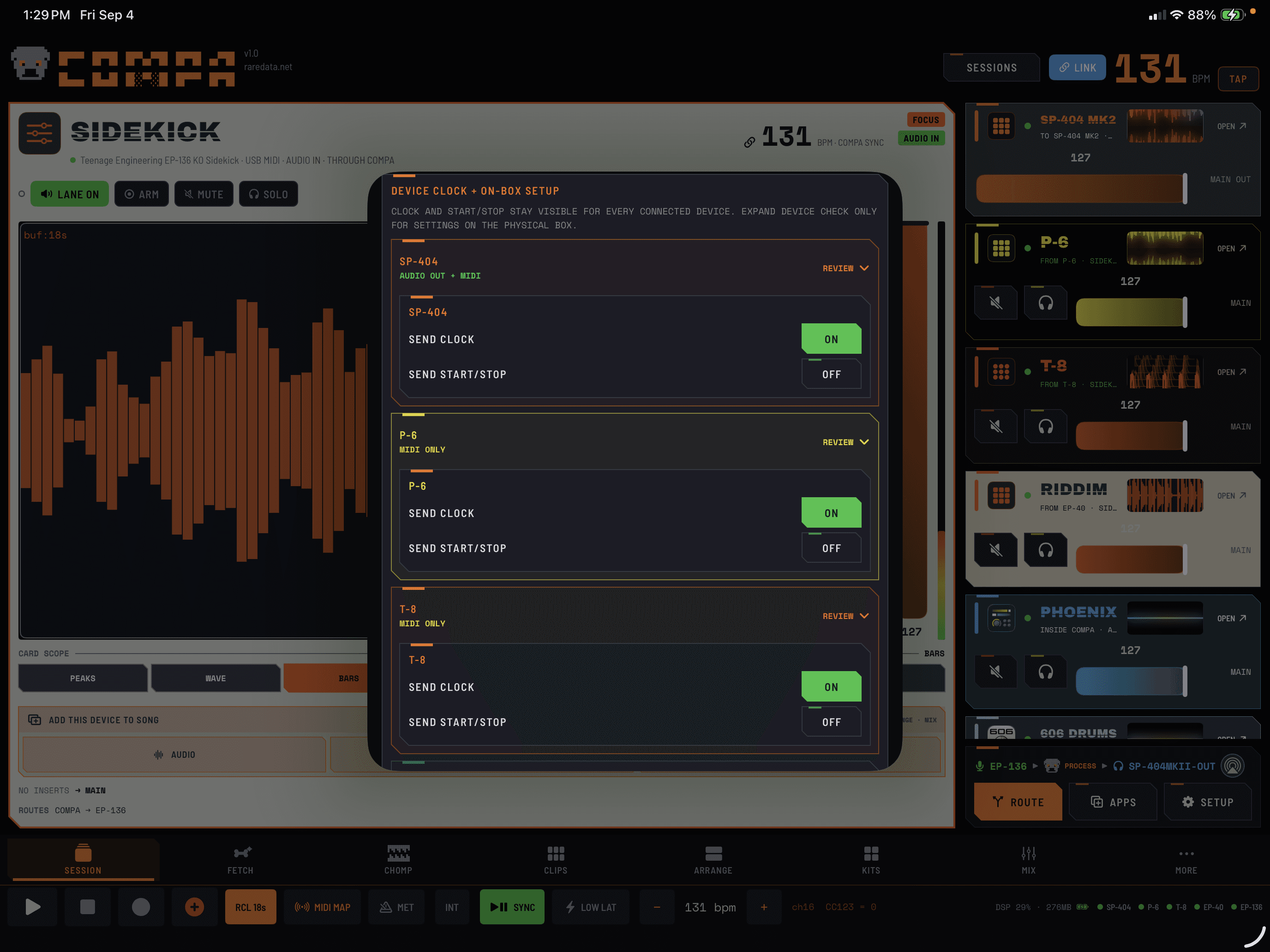This screenshot has height=952, width=1270.
Task: Switch to the CHOMP tab
Action: (x=398, y=860)
